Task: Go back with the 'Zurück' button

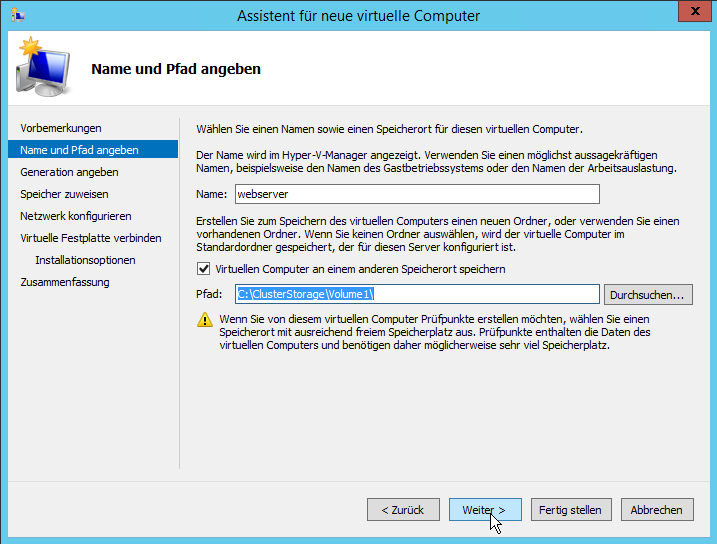Action: 403,510
